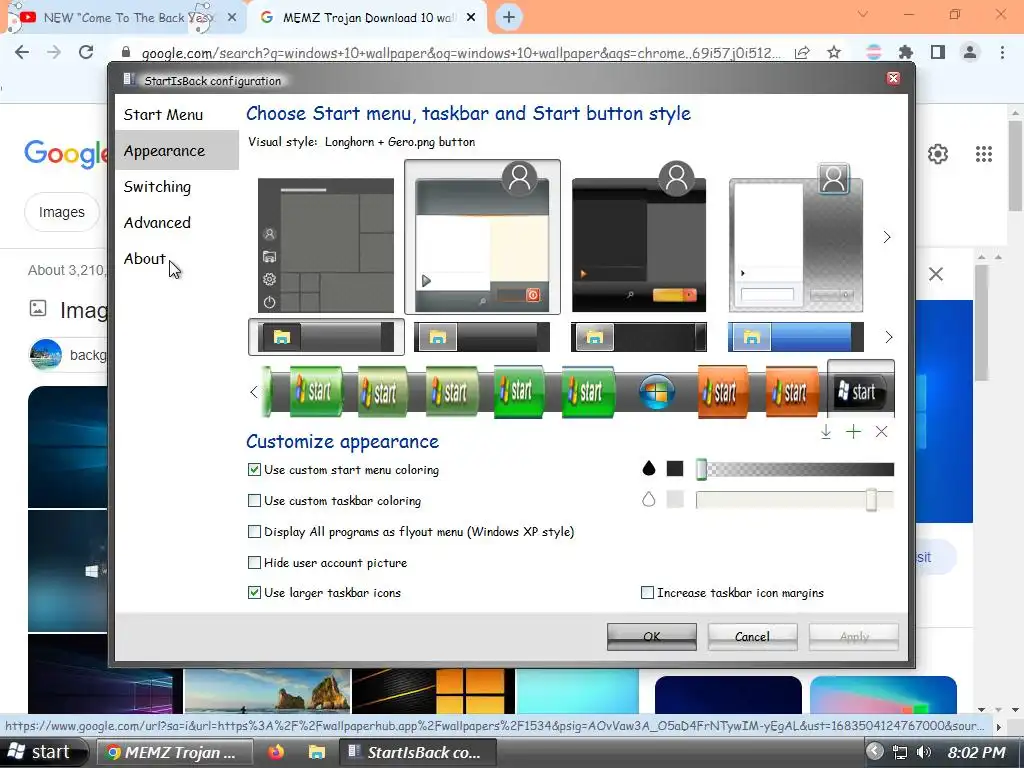This screenshot has width=1024, height=768.
Task: Open the Chrome Extensions puzzle icon
Action: point(906,52)
